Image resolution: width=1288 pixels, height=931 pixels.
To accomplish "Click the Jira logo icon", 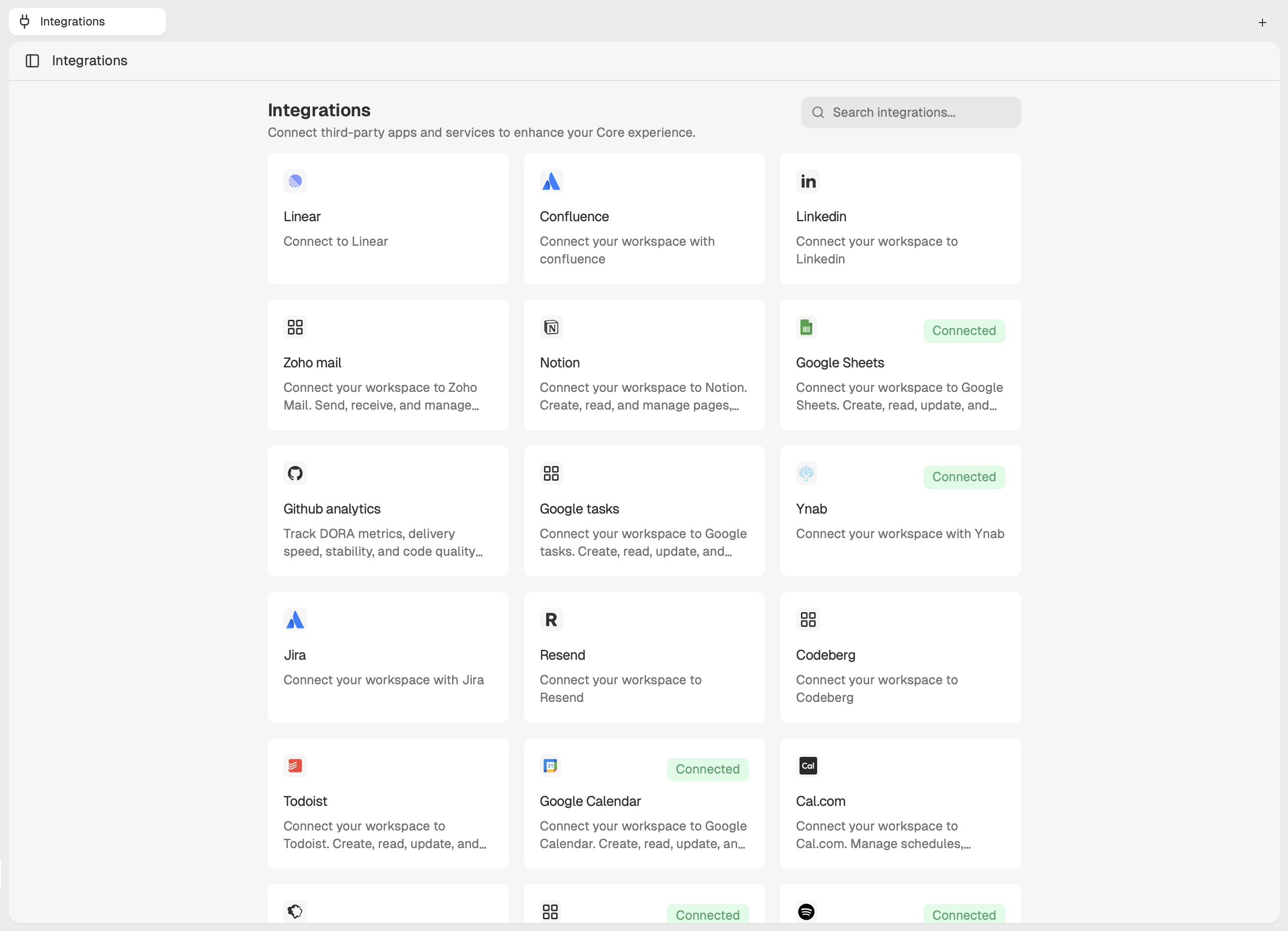I will (295, 619).
